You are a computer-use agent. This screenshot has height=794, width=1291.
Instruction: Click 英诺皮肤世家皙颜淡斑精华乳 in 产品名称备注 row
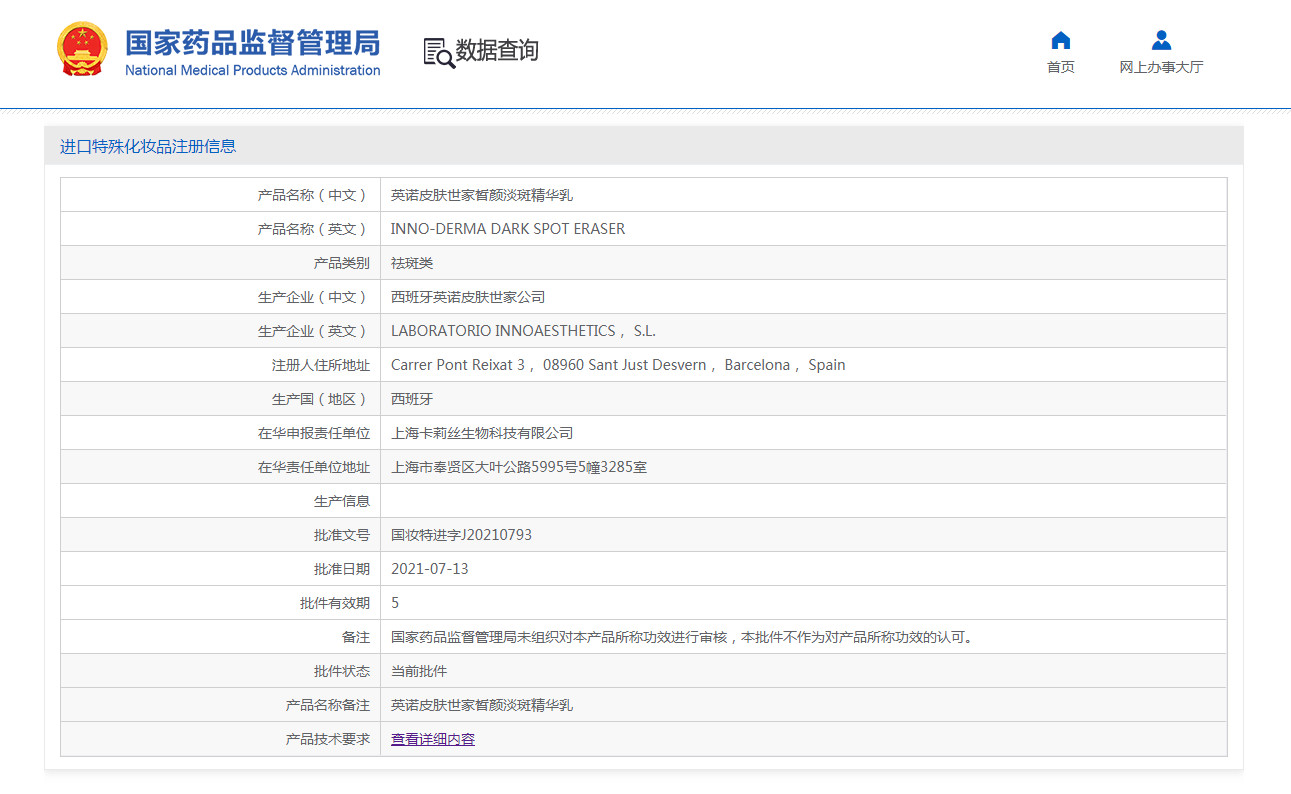tap(482, 705)
